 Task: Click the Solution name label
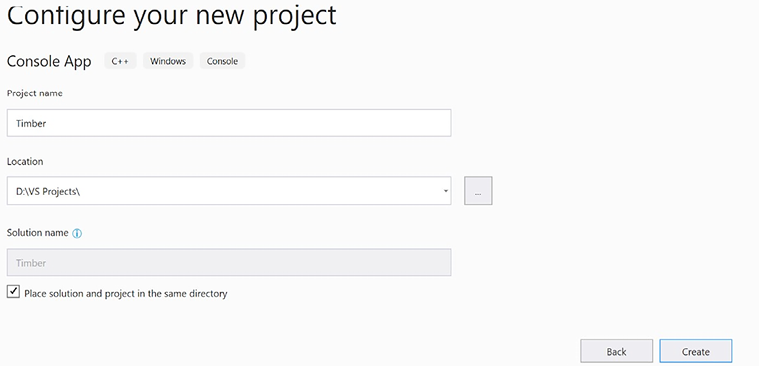pos(38,232)
